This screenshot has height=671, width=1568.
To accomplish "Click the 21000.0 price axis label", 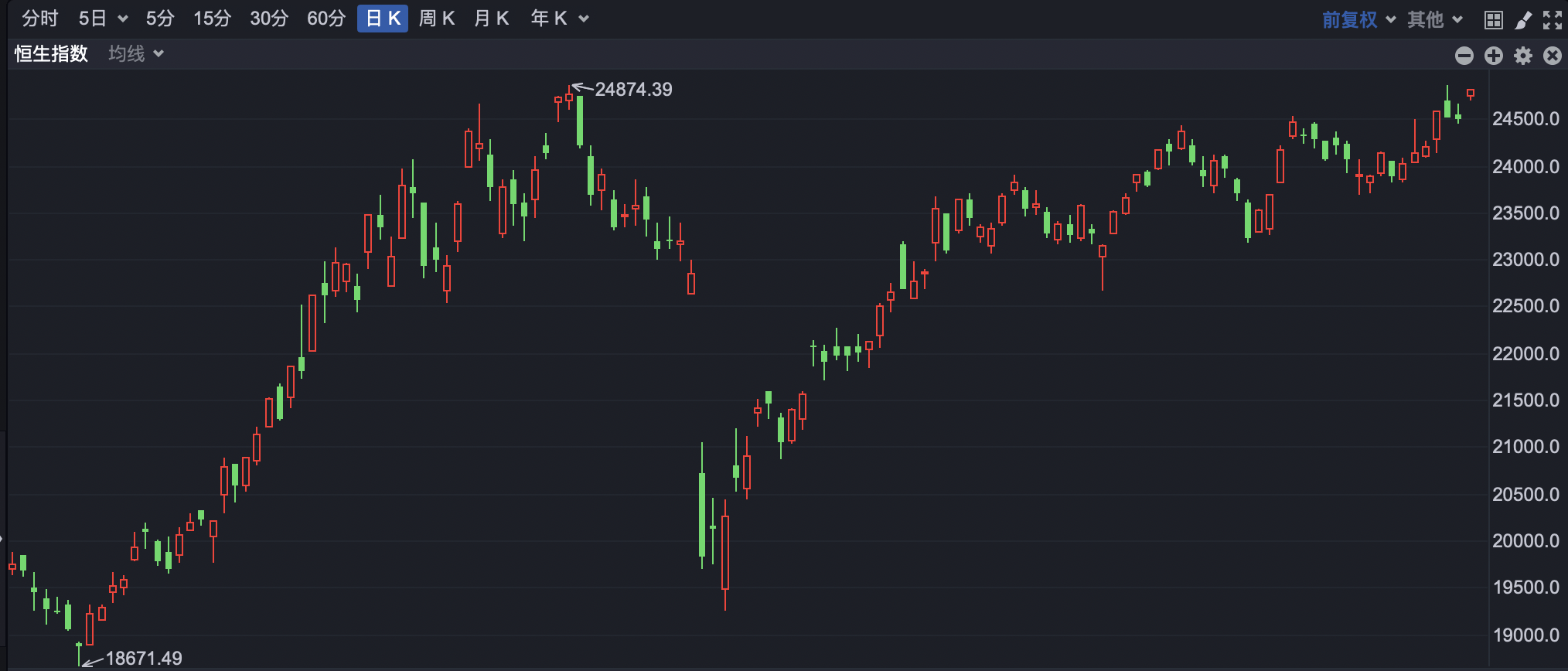I will point(1525,447).
